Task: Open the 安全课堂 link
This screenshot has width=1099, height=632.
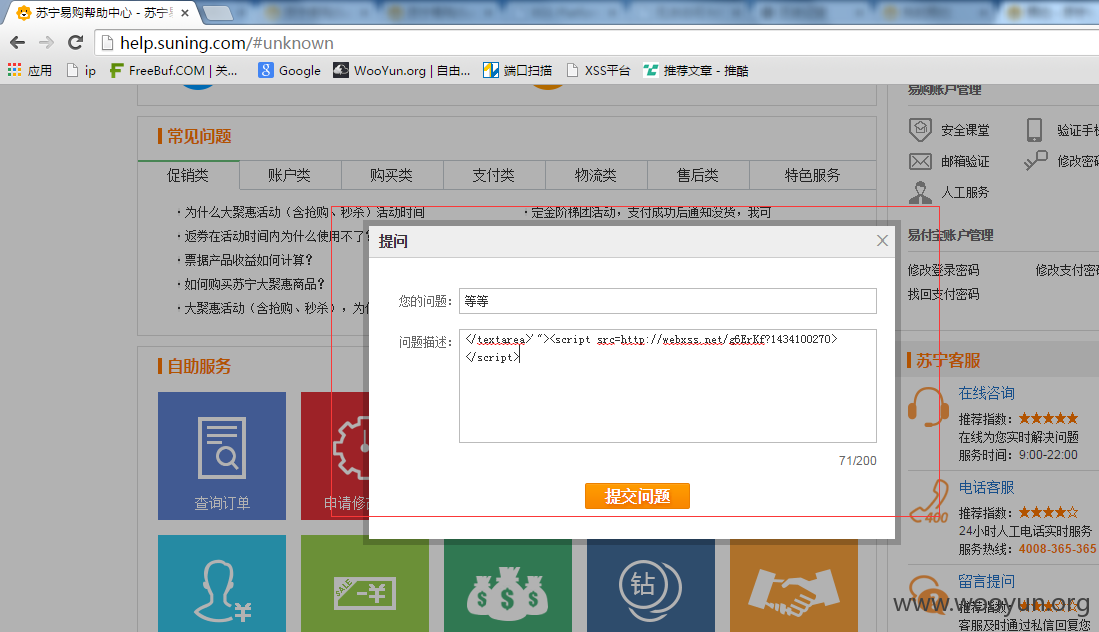Action: click(x=965, y=130)
